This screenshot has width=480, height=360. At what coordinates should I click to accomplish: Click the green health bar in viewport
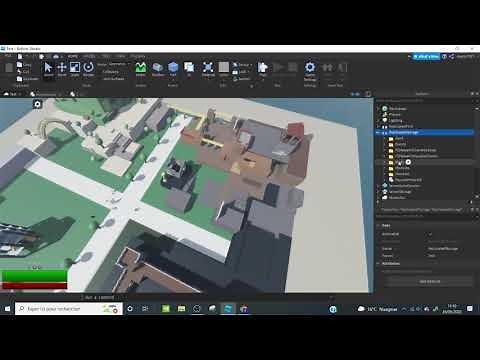tap(34, 276)
